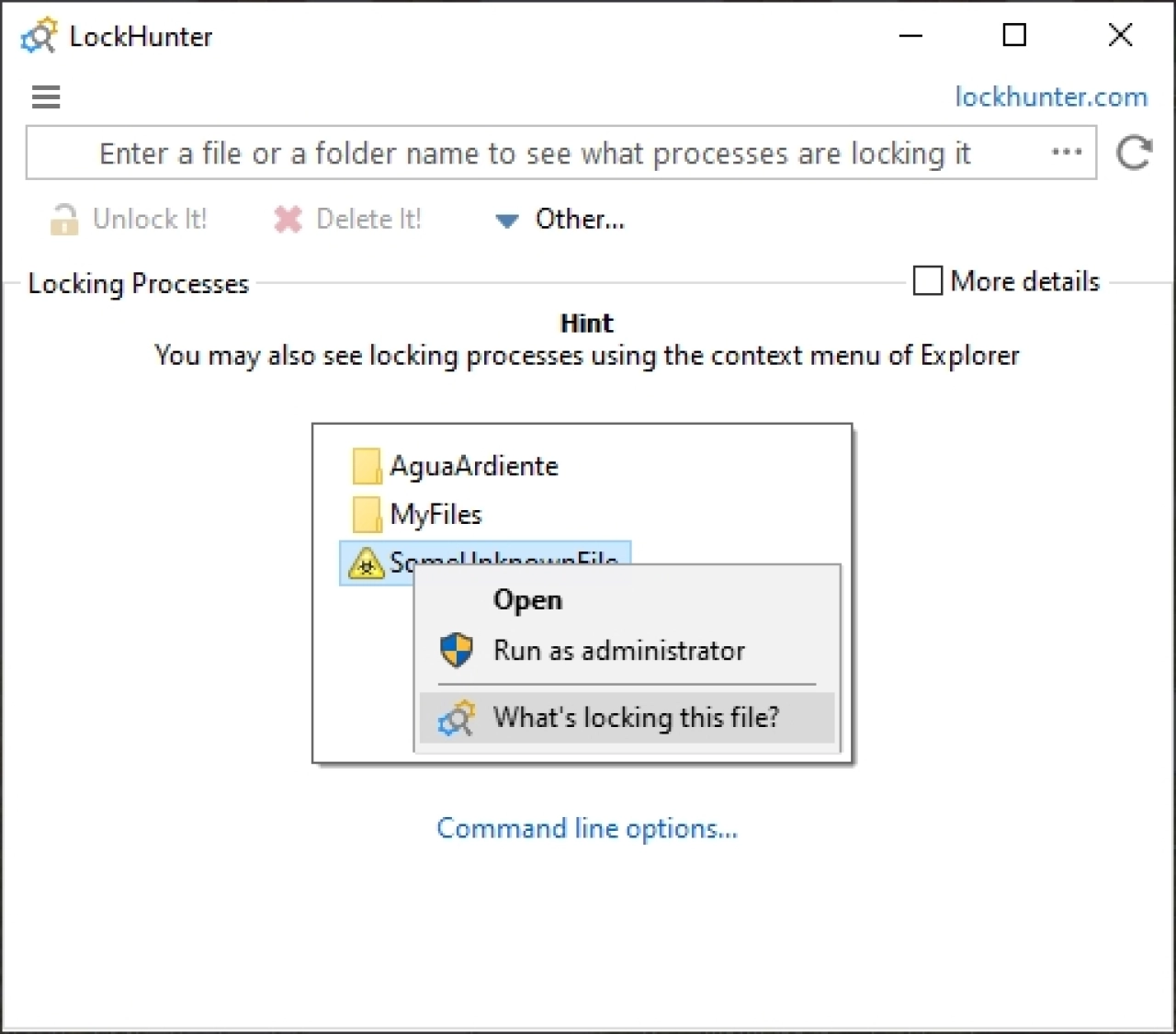Click the Hint heading text

tap(586, 323)
